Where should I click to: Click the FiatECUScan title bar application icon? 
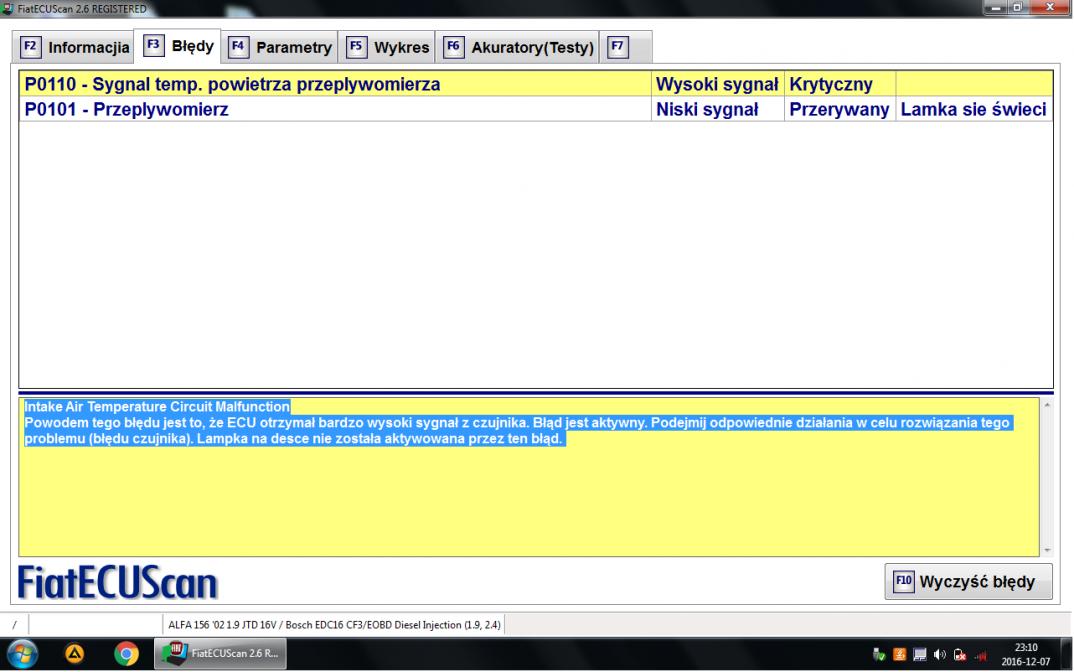(x=8, y=8)
